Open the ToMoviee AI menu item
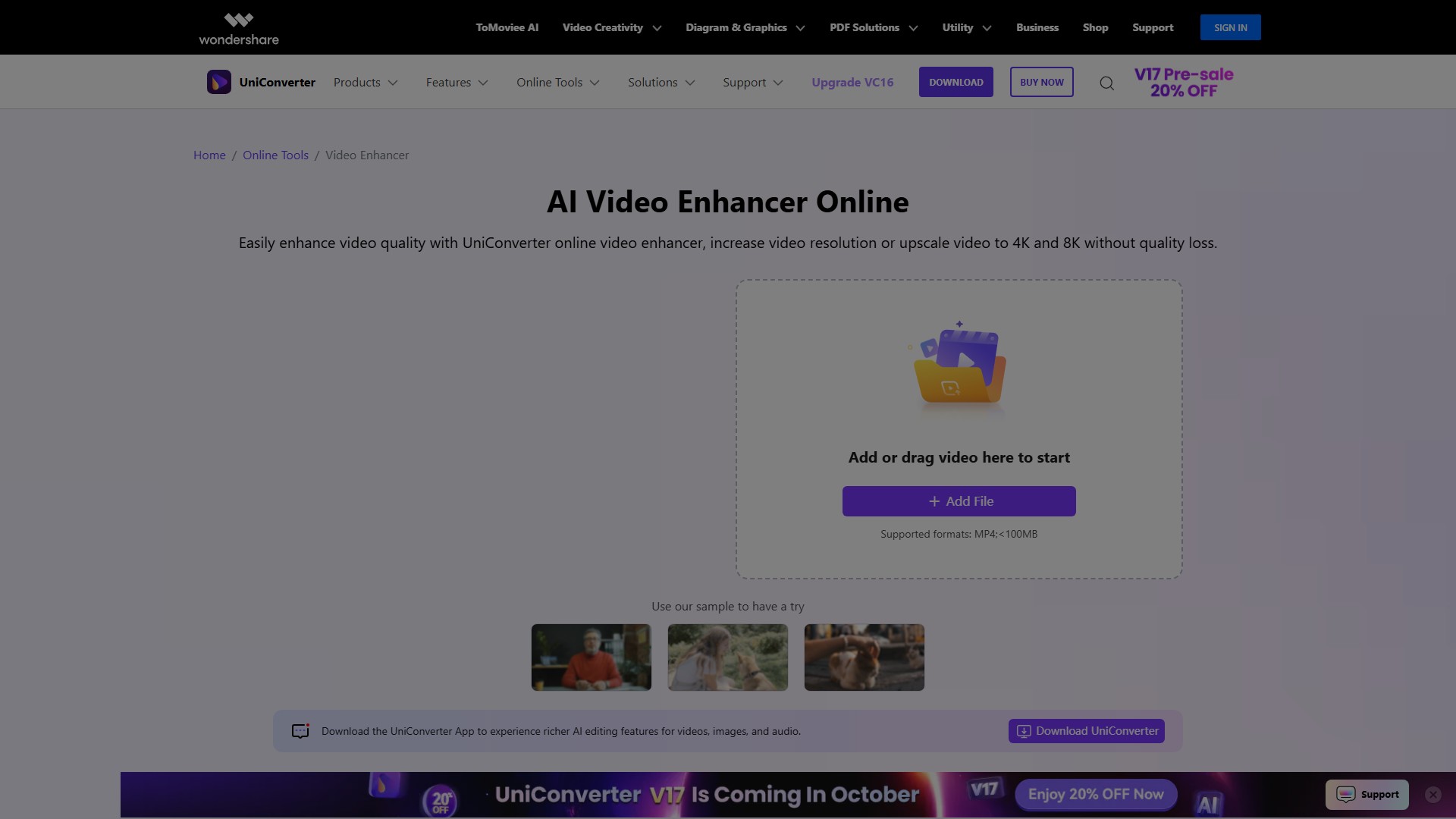Viewport: 1456px width, 819px height. (507, 27)
